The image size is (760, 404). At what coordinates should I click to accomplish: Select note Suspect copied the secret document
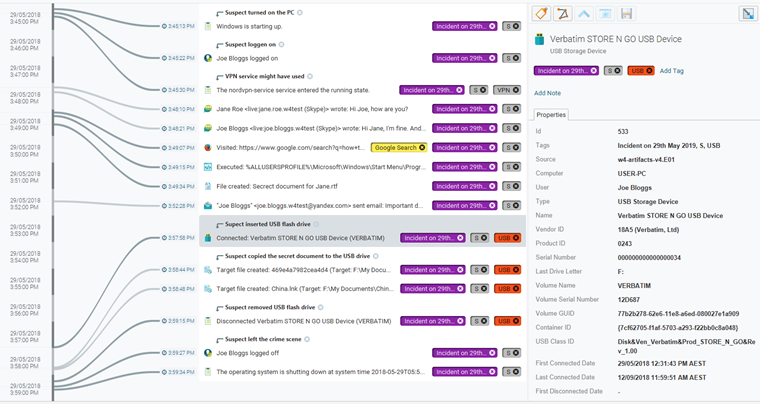click(297, 256)
